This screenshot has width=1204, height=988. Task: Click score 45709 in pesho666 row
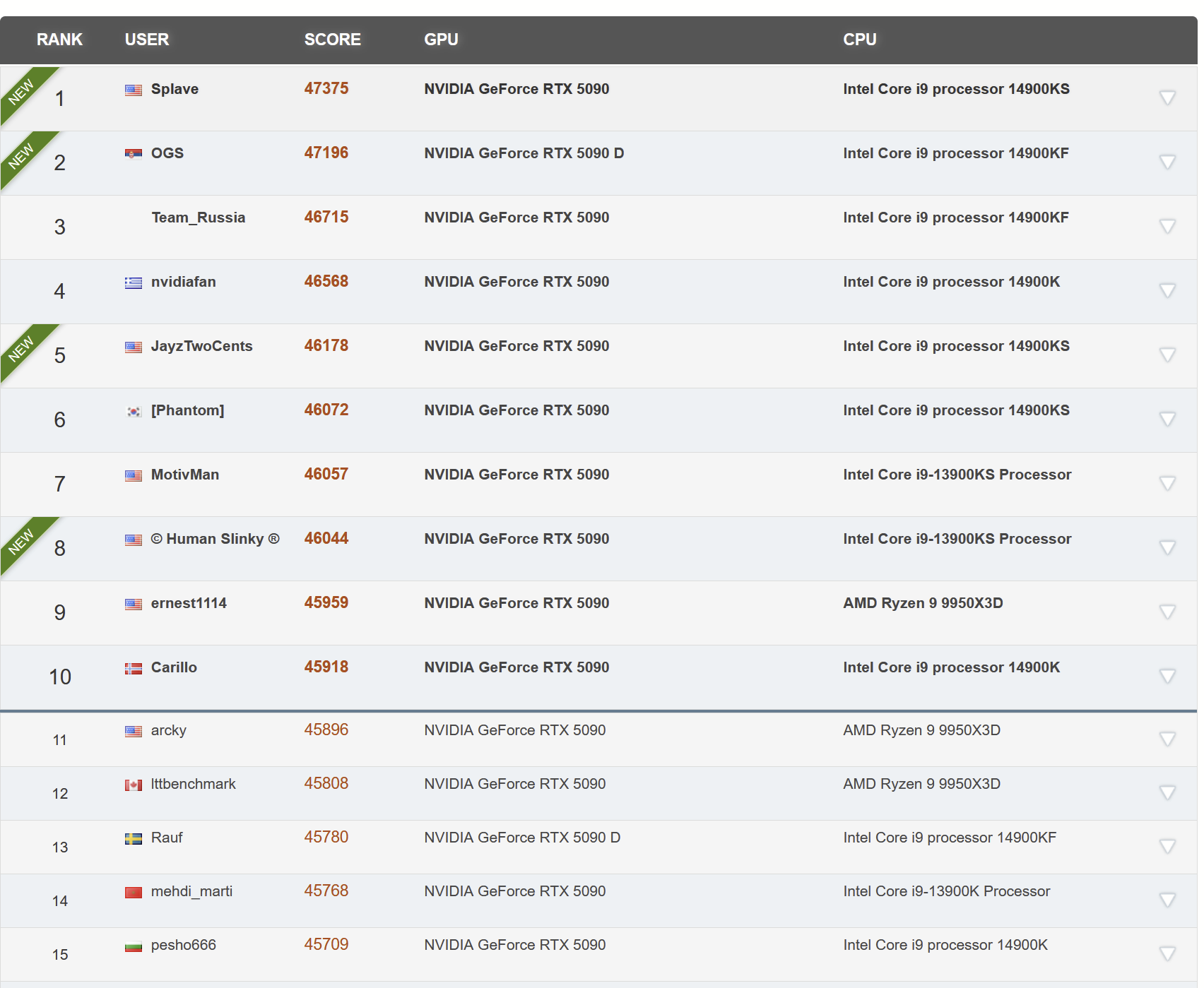click(326, 944)
